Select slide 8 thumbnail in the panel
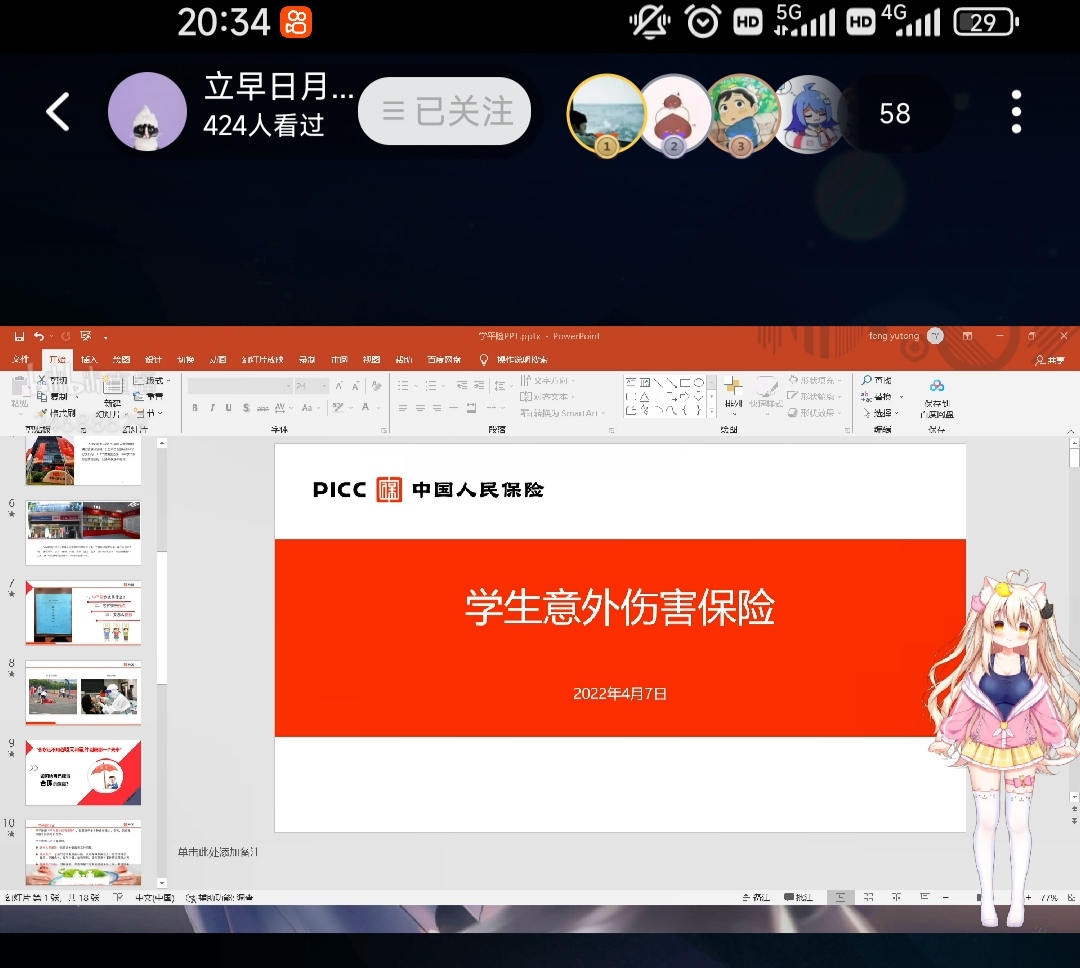The width and height of the screenshot is (1080, 968). [83, 692]
